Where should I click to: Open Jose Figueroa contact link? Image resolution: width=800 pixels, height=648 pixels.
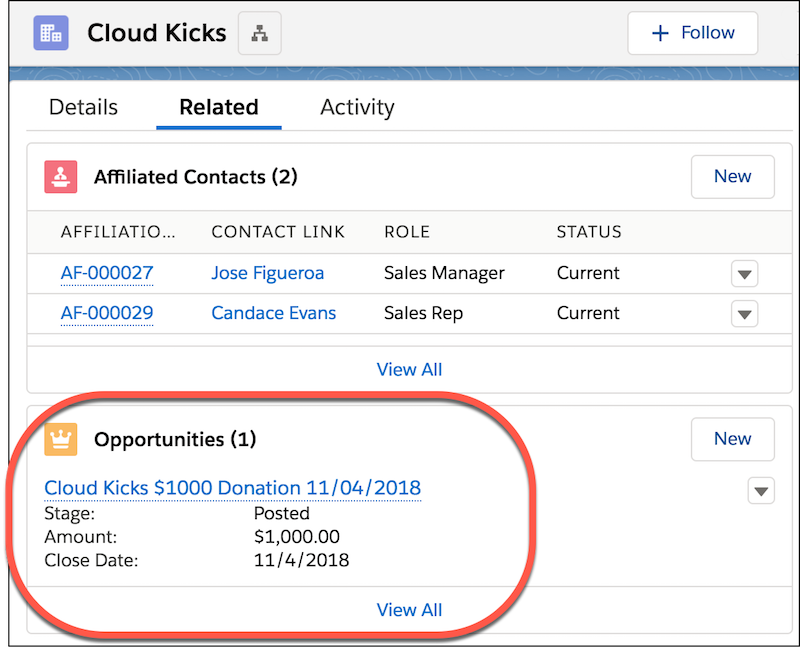pos(268,273)
